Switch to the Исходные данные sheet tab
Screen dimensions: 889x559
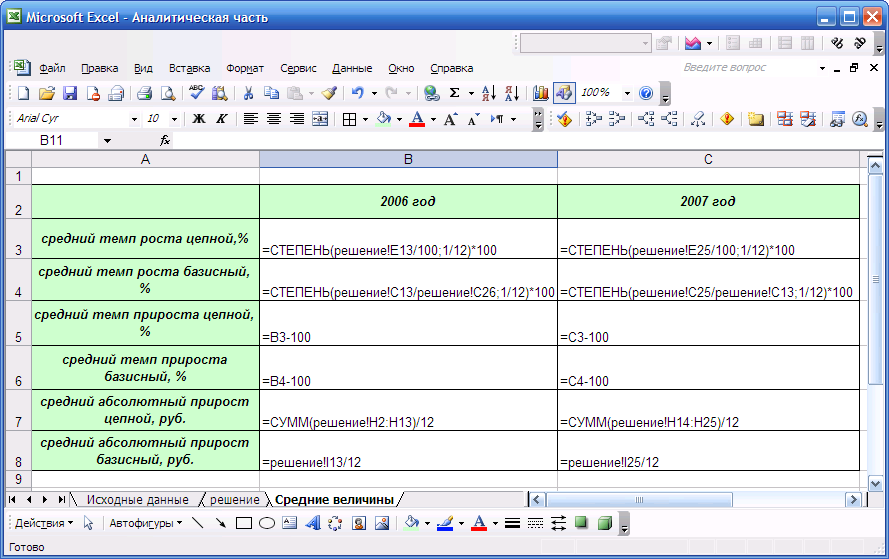point(137,499)
